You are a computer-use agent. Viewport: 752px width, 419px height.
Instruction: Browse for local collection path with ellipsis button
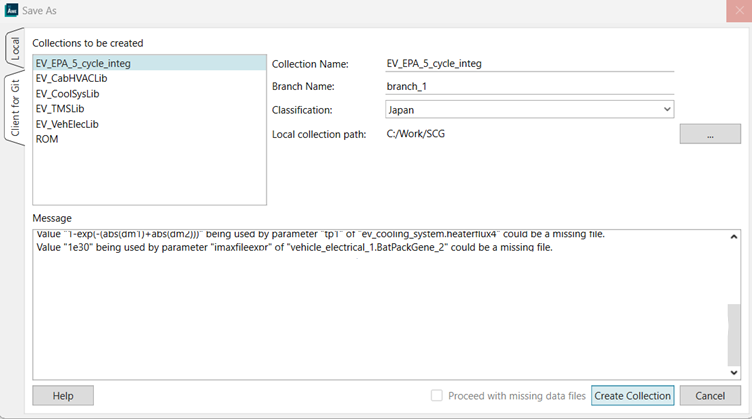tap(710, 134)
